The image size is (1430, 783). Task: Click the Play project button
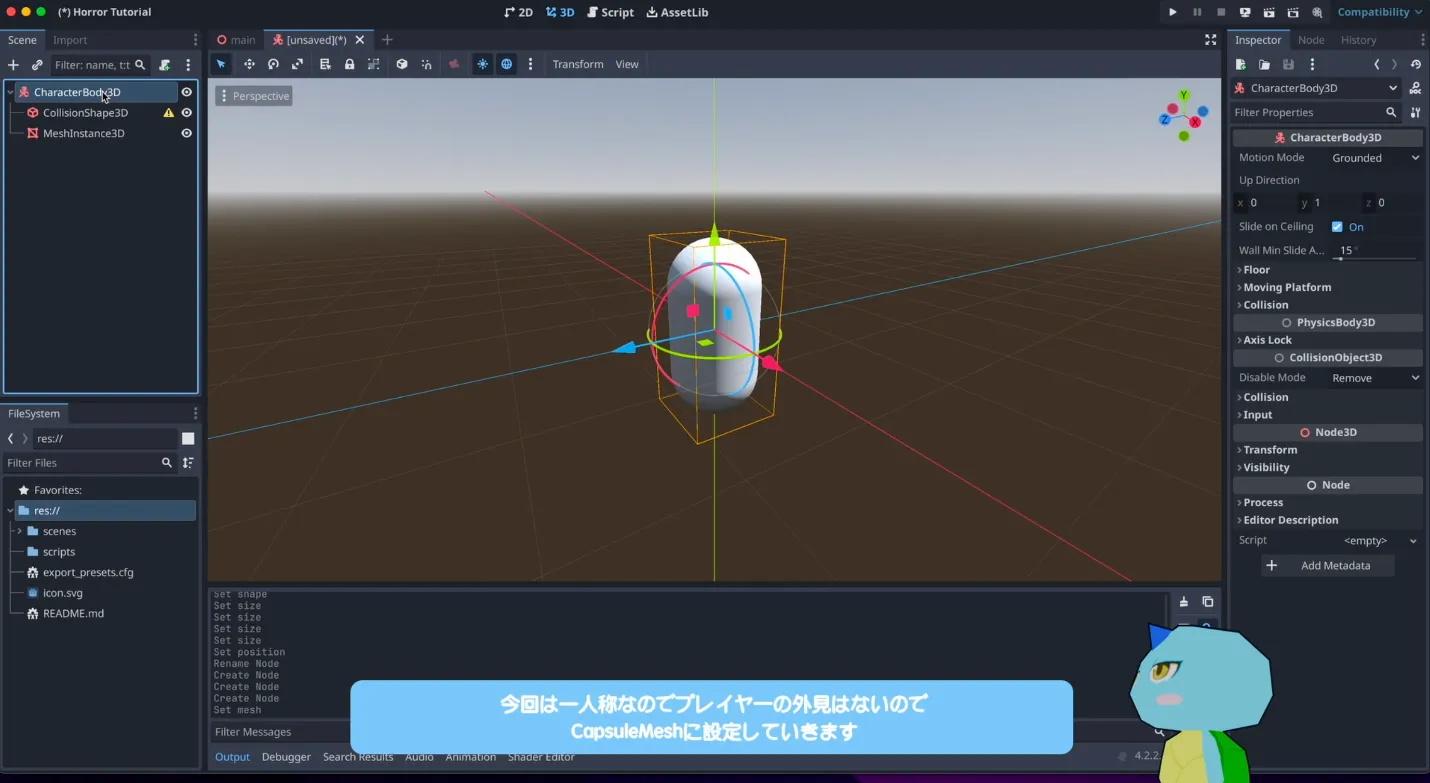[1173, 12]
